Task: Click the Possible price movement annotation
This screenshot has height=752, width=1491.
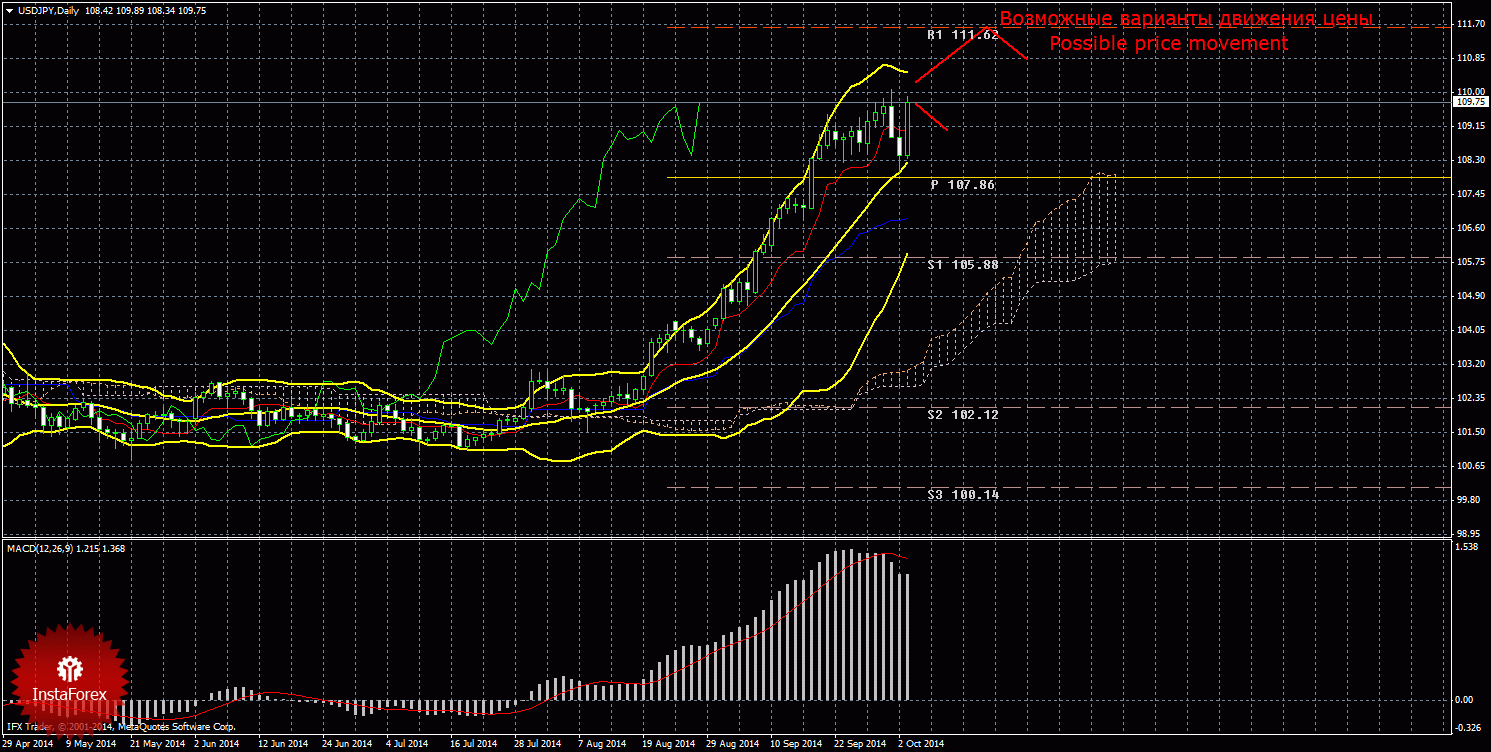Action: pyautogui.click(x=1168, y=44)
